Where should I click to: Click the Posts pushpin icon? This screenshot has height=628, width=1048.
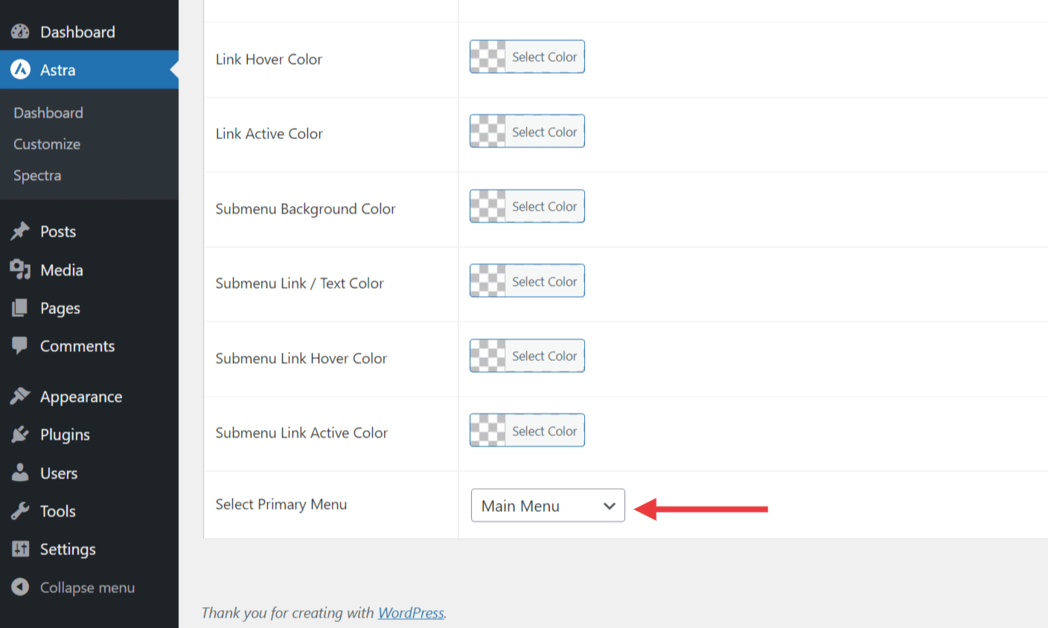(x=20, y=231)
